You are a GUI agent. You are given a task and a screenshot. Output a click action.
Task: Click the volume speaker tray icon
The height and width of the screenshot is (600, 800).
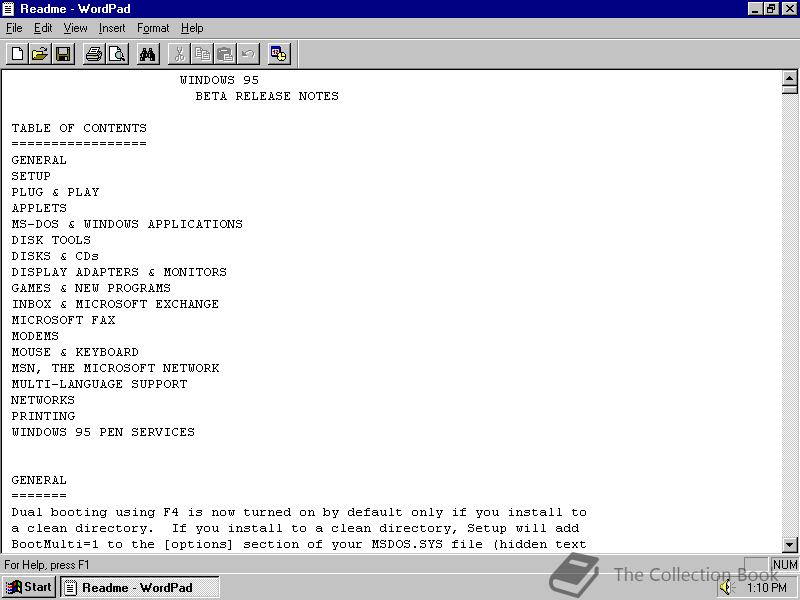726,588
